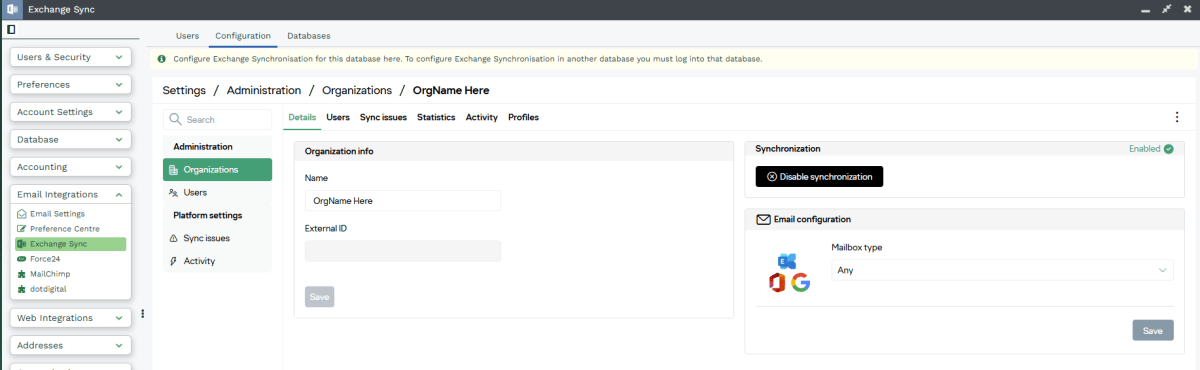The width and height of the screenshot is (1200, 370).
Task: Click the organization Name input field
Action: (x=403, y=201)
